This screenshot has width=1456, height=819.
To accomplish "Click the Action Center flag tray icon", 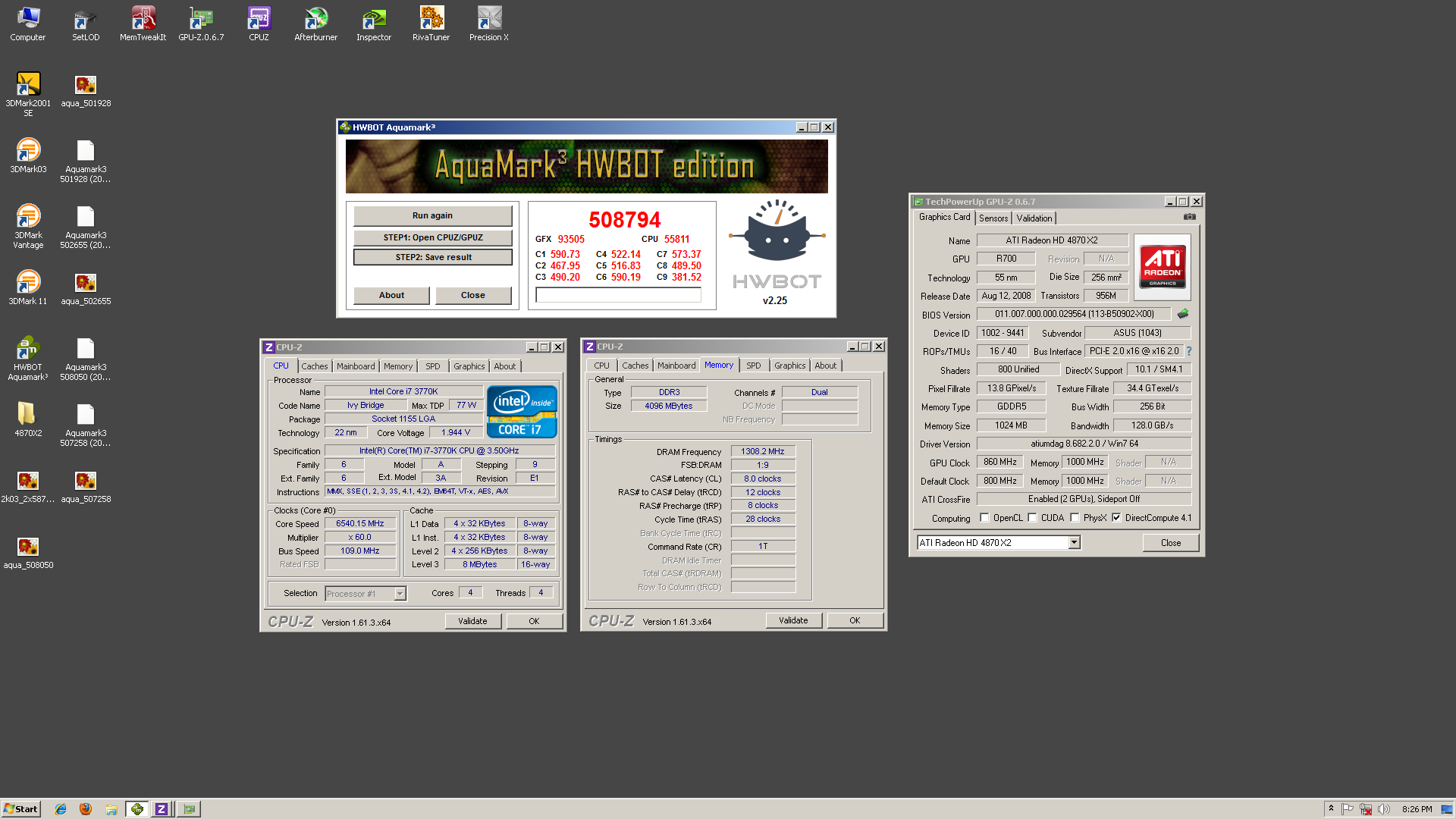I will point(1348,809).
